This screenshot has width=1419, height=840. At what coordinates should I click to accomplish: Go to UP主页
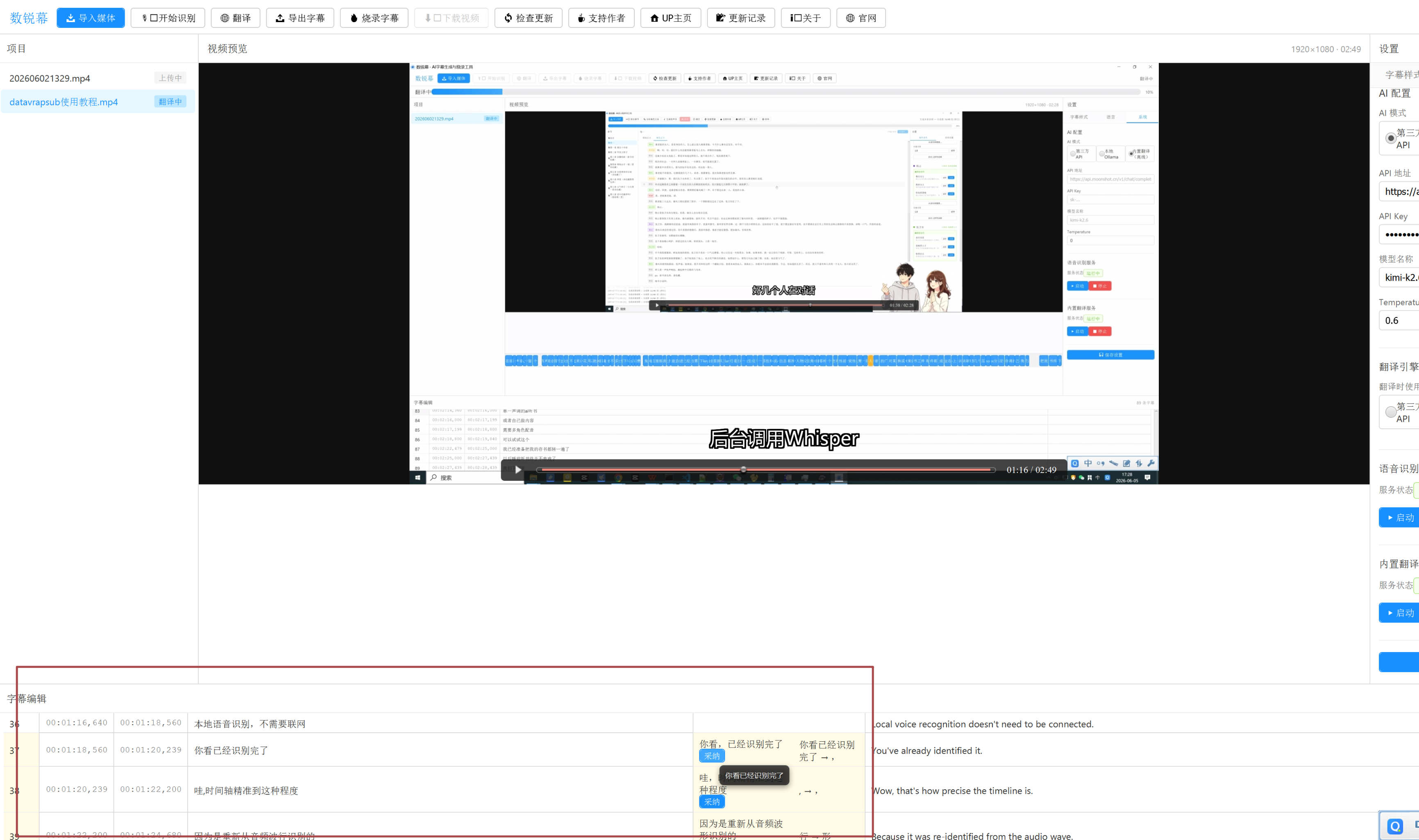tap(670, 18)
